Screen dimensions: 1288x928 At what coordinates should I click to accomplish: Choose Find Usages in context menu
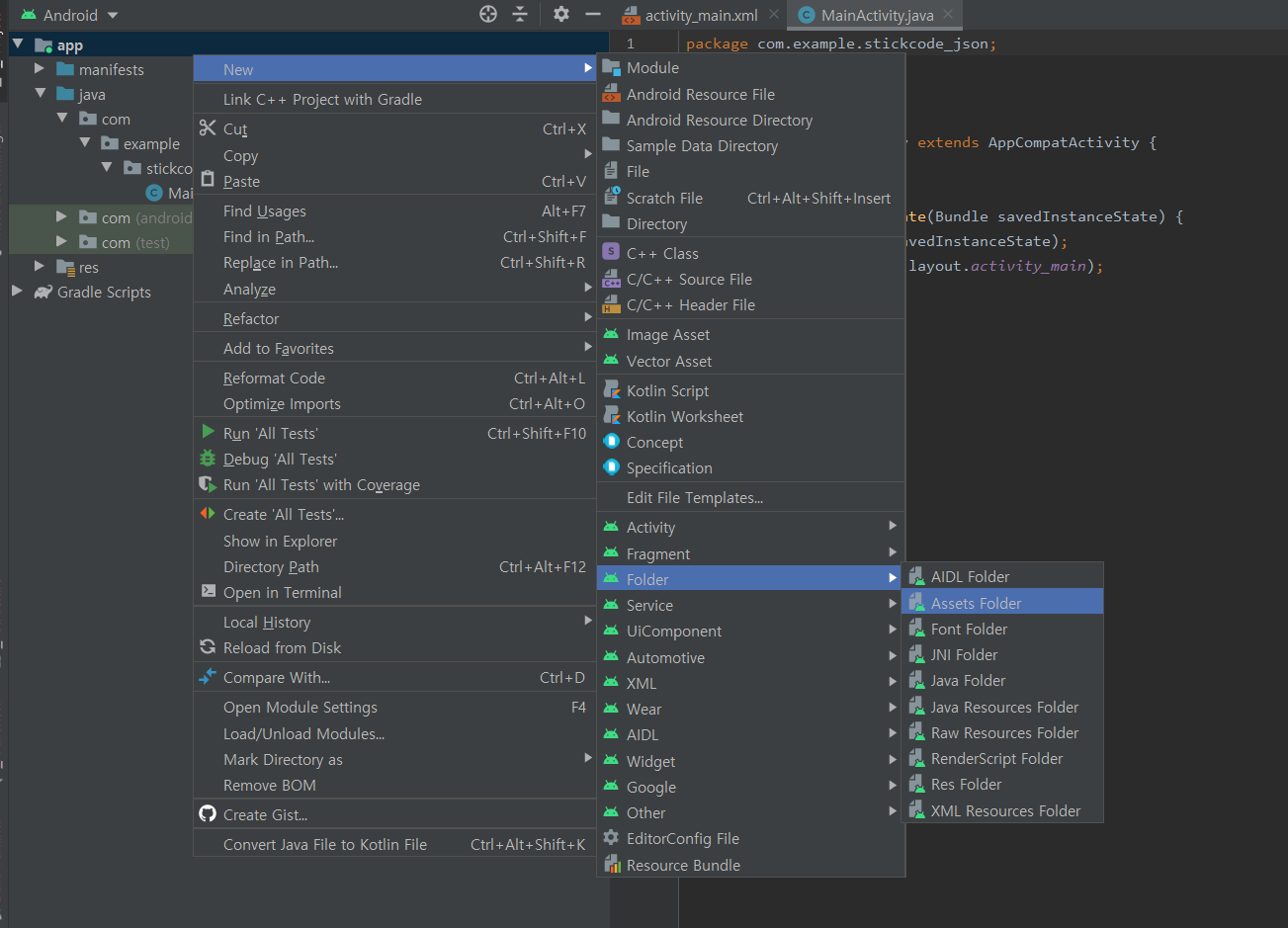pyautogui.click(x=394, y=211)
